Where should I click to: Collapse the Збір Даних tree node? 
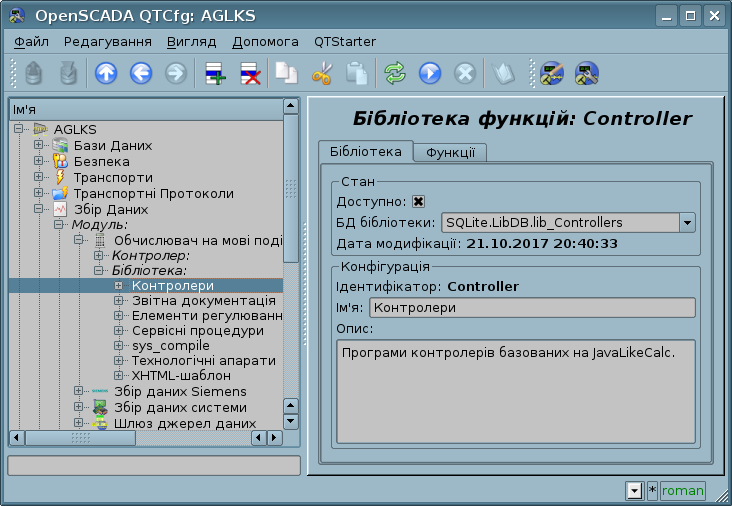[38, 209]
